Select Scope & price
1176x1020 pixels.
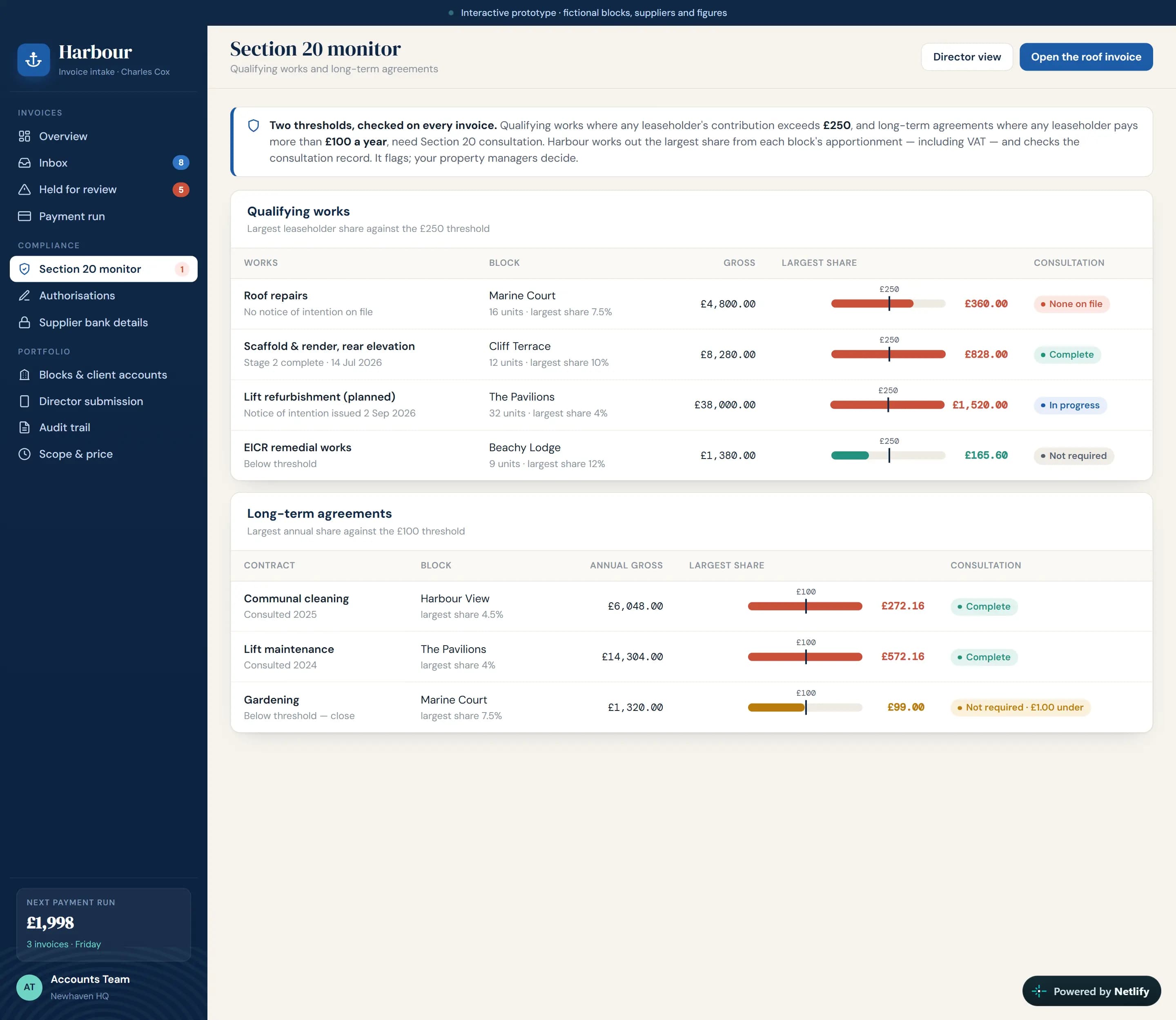click(x=104, y=454)
